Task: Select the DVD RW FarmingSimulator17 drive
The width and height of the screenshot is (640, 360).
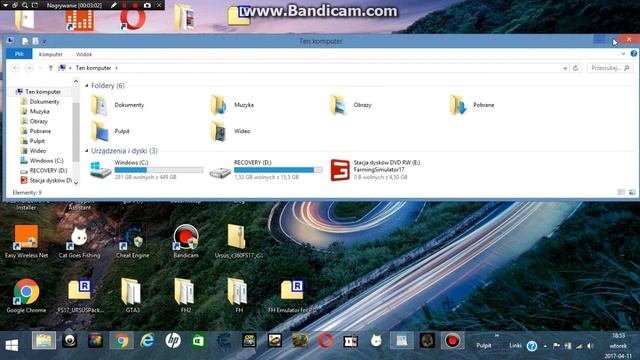Action: tap(376, 170)
